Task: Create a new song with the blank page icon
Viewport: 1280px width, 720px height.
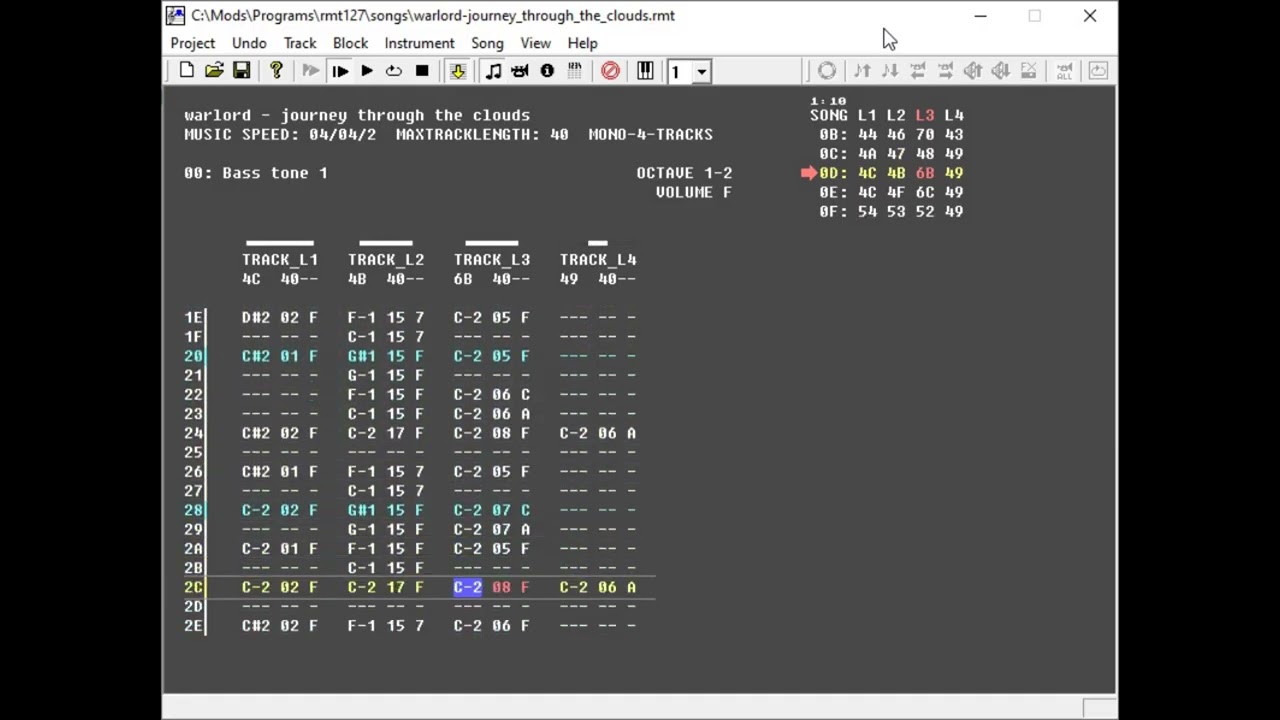Action: tap(187, 71)
